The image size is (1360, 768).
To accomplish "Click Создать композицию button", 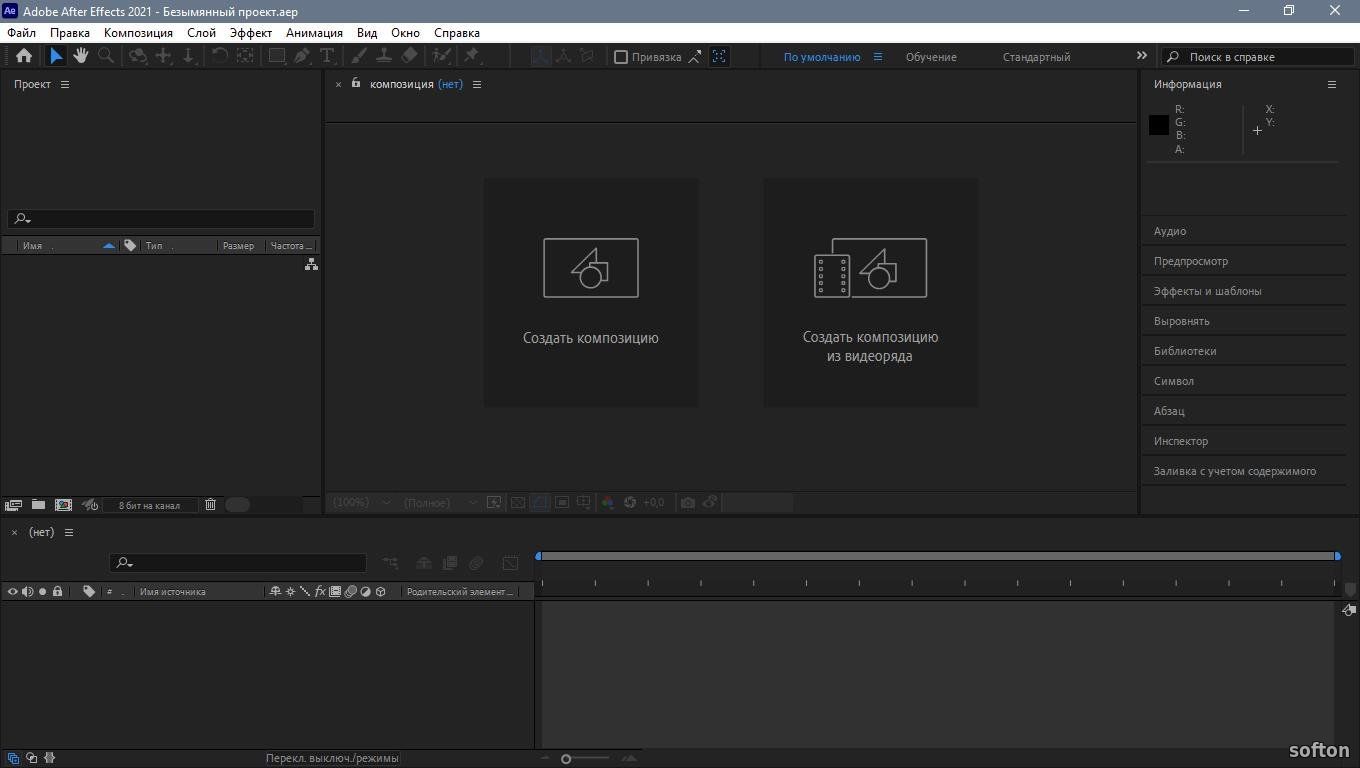I will click(591, 292).
